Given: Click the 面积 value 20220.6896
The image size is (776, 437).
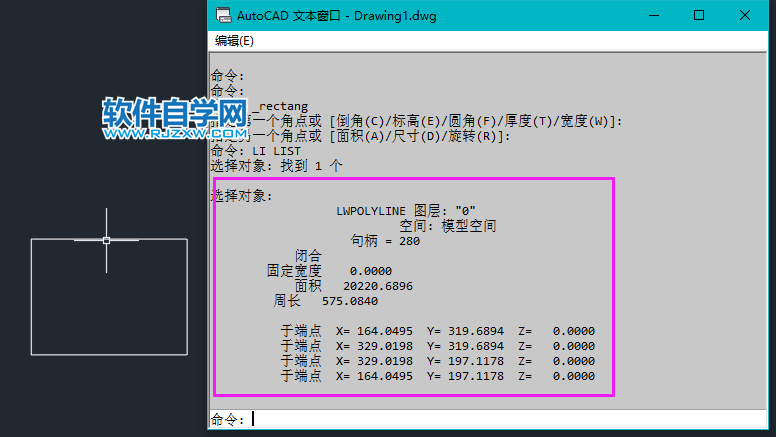Looking at the screenshot, I should pyautogui.click(x=378, y=286).
